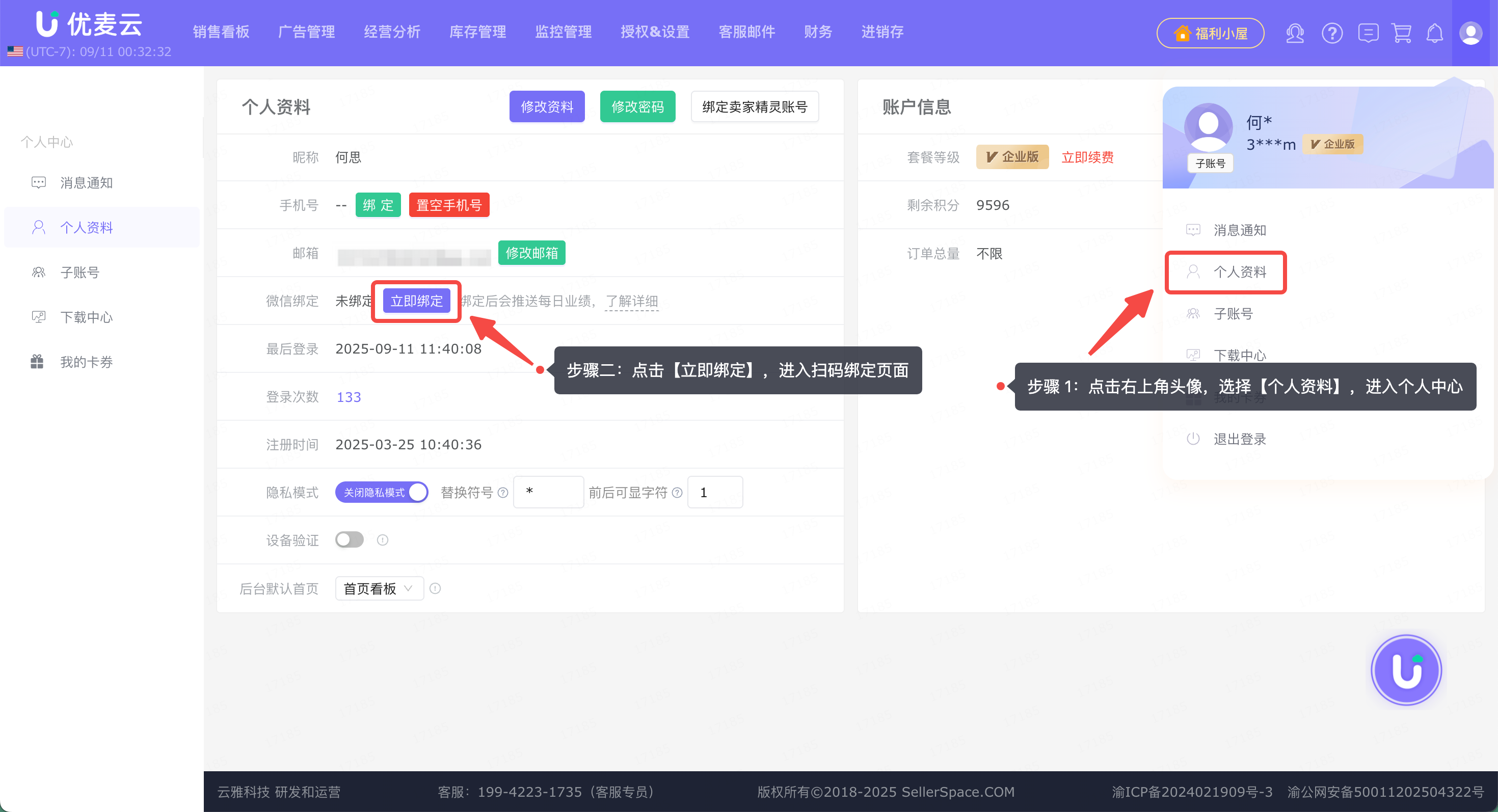Click the 替换符号 help icon
1498x812 pixels.
(x=503, y=492)
